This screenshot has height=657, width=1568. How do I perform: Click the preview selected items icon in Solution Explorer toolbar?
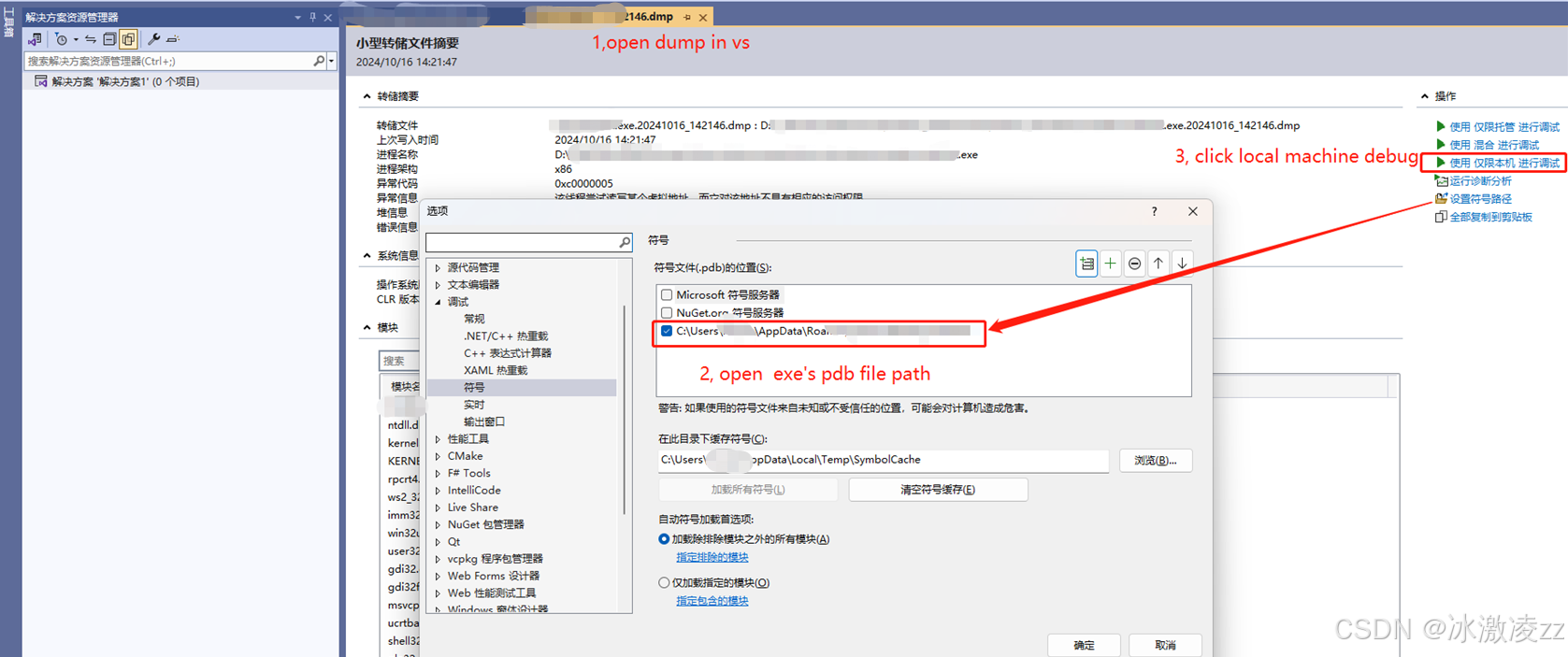[x=172, y=39]
